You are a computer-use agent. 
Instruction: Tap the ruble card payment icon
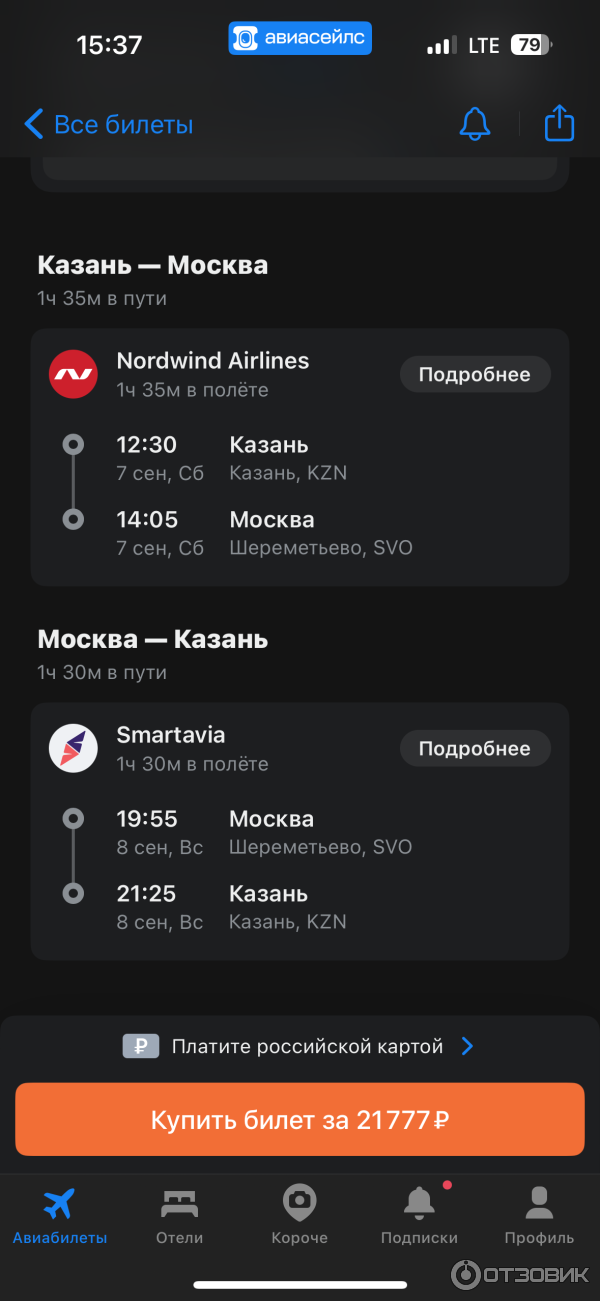(x=141, y=1046)
